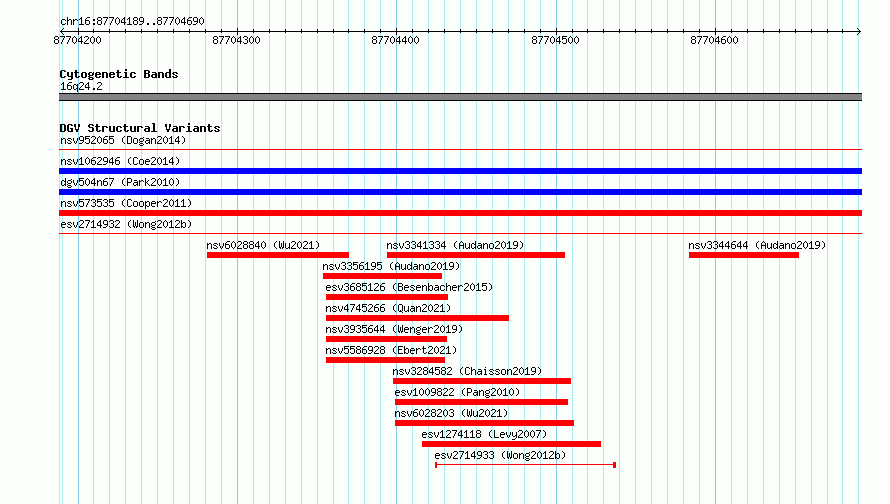Click the 16q24.2 band label
This screenshot has width=890, height=504.
(81, 86)
